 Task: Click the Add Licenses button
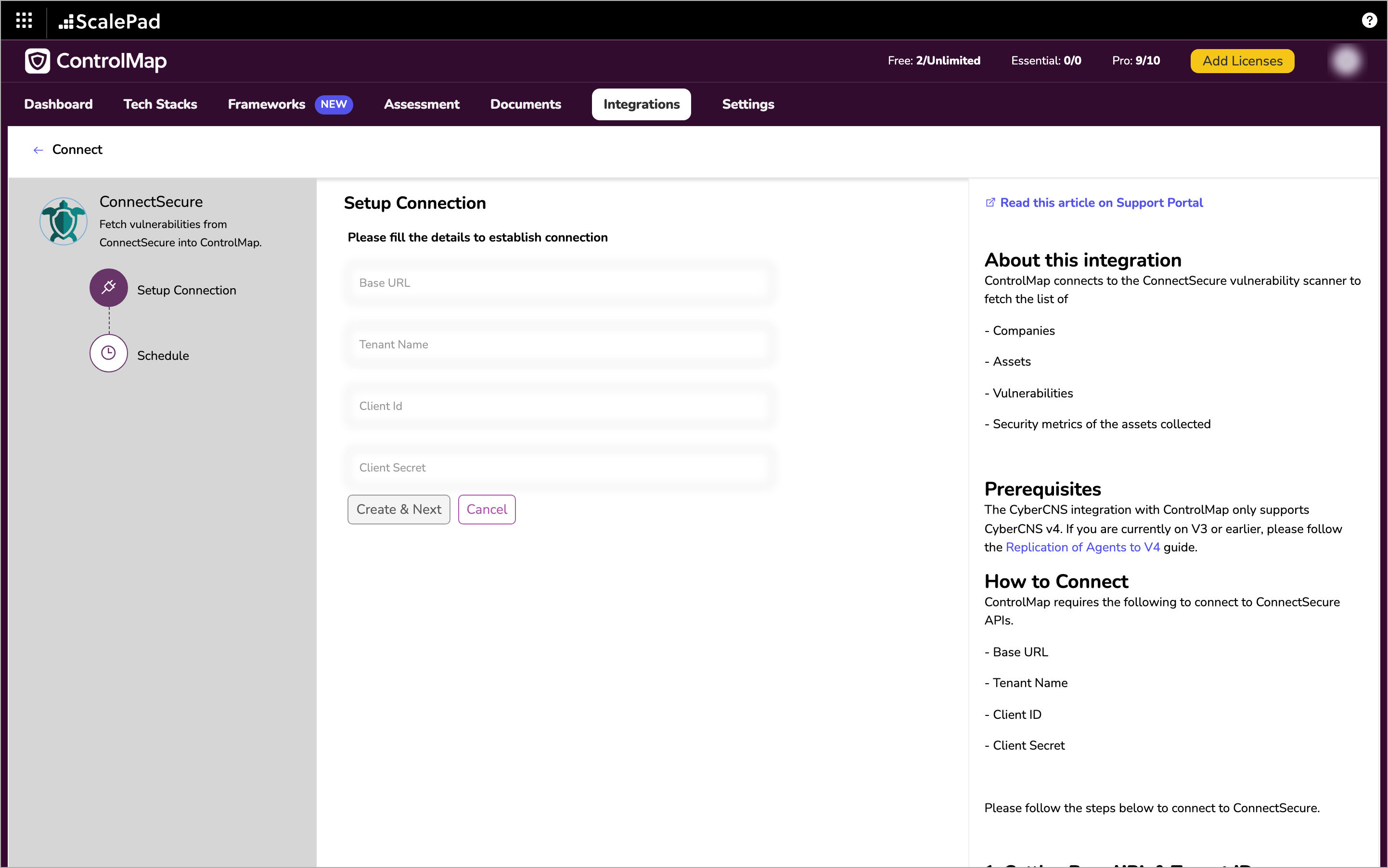[x=1242, y=61]
